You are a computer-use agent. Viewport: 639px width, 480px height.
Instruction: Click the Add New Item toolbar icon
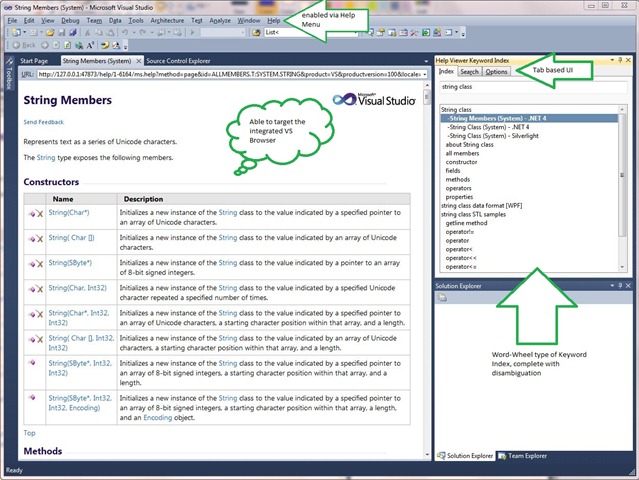33,32
